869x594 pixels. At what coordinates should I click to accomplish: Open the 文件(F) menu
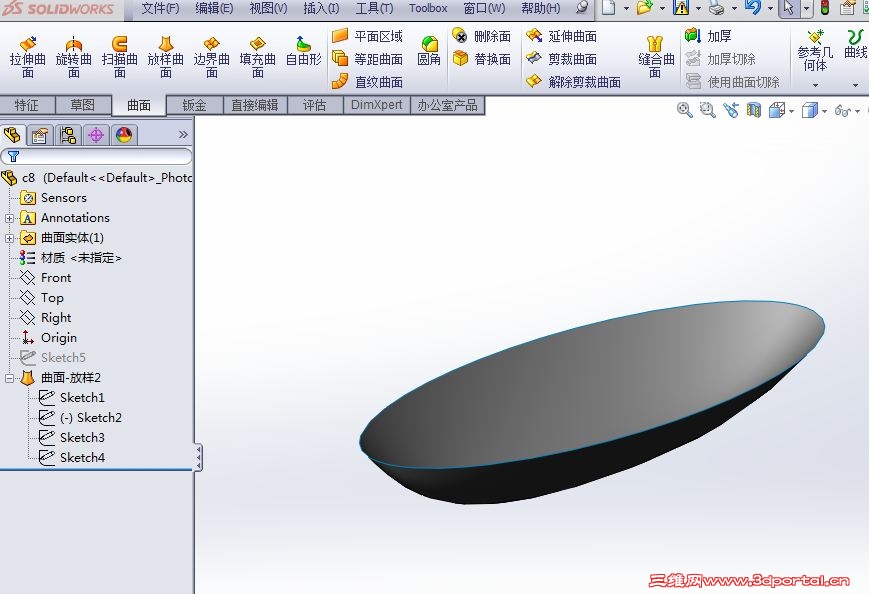[160, 8]
